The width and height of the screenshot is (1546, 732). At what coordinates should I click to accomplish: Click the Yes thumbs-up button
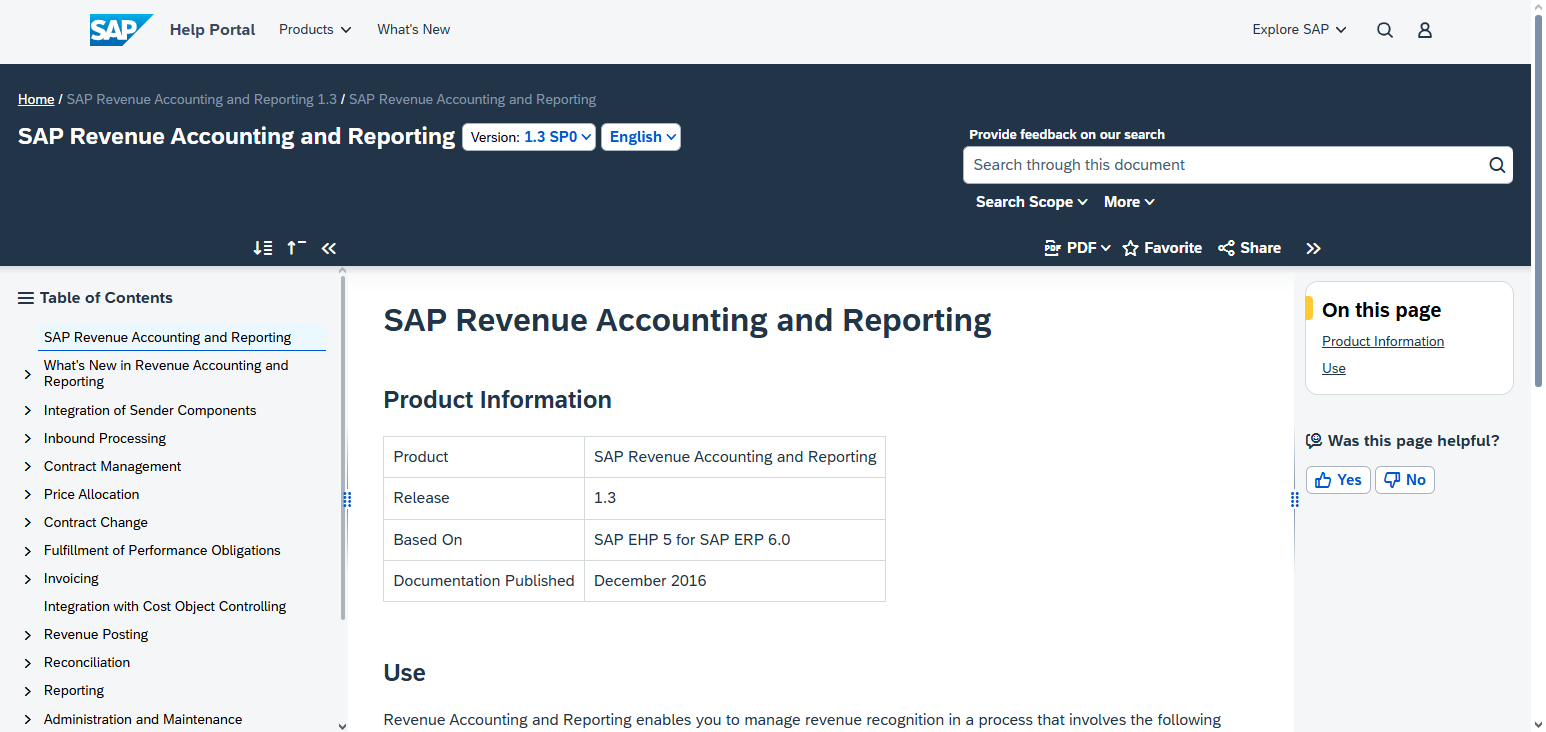1338,480
